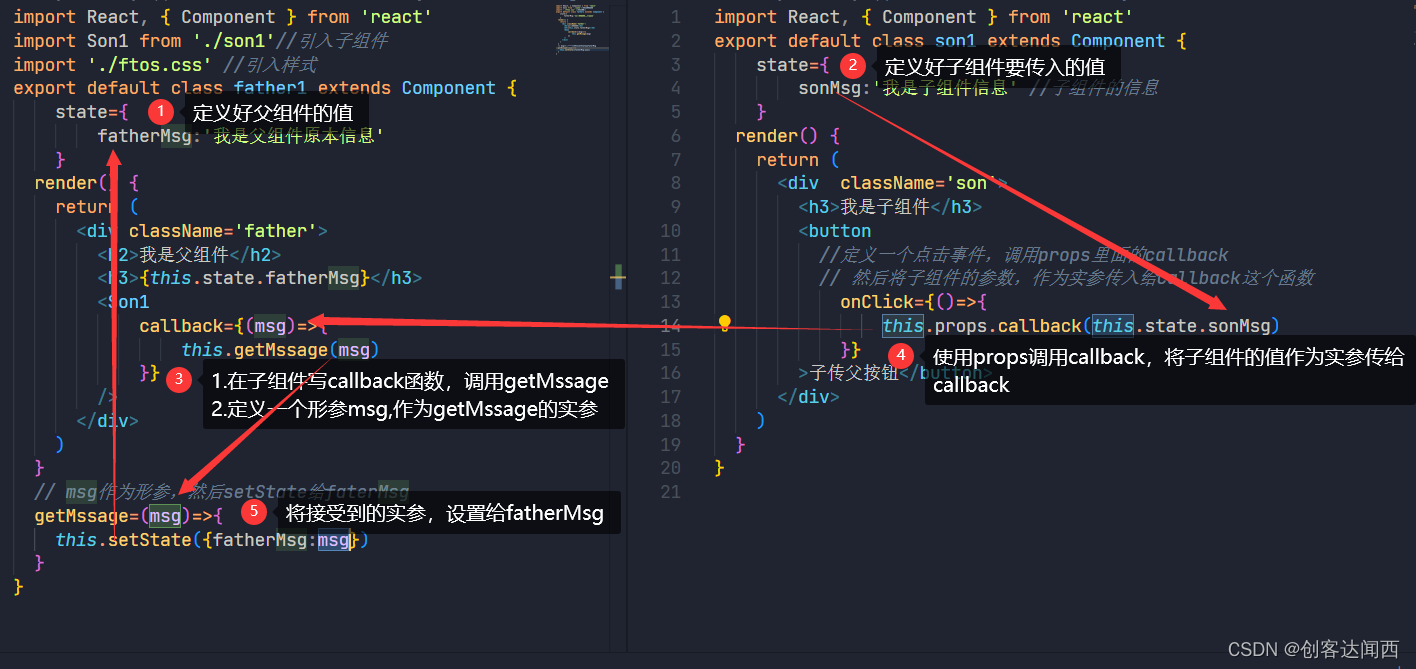1416x669 pixels.
Task: Click 'Component' import in right pane line 1
Action: pos(928,17)
